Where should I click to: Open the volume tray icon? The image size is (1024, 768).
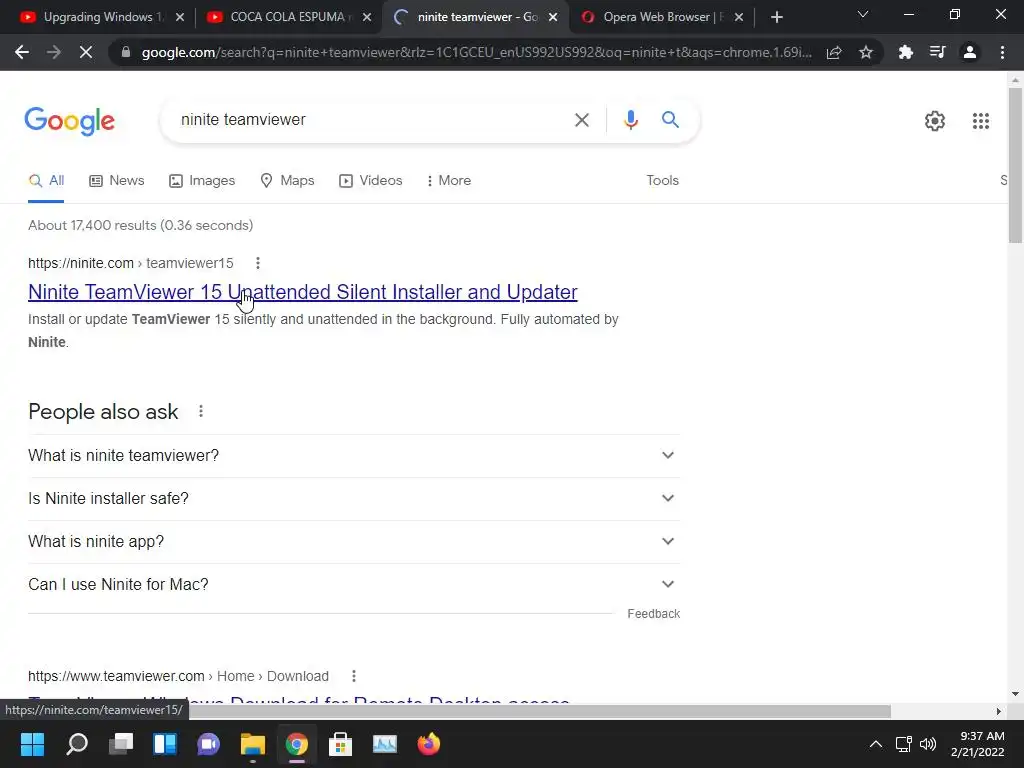click(927, 744)
